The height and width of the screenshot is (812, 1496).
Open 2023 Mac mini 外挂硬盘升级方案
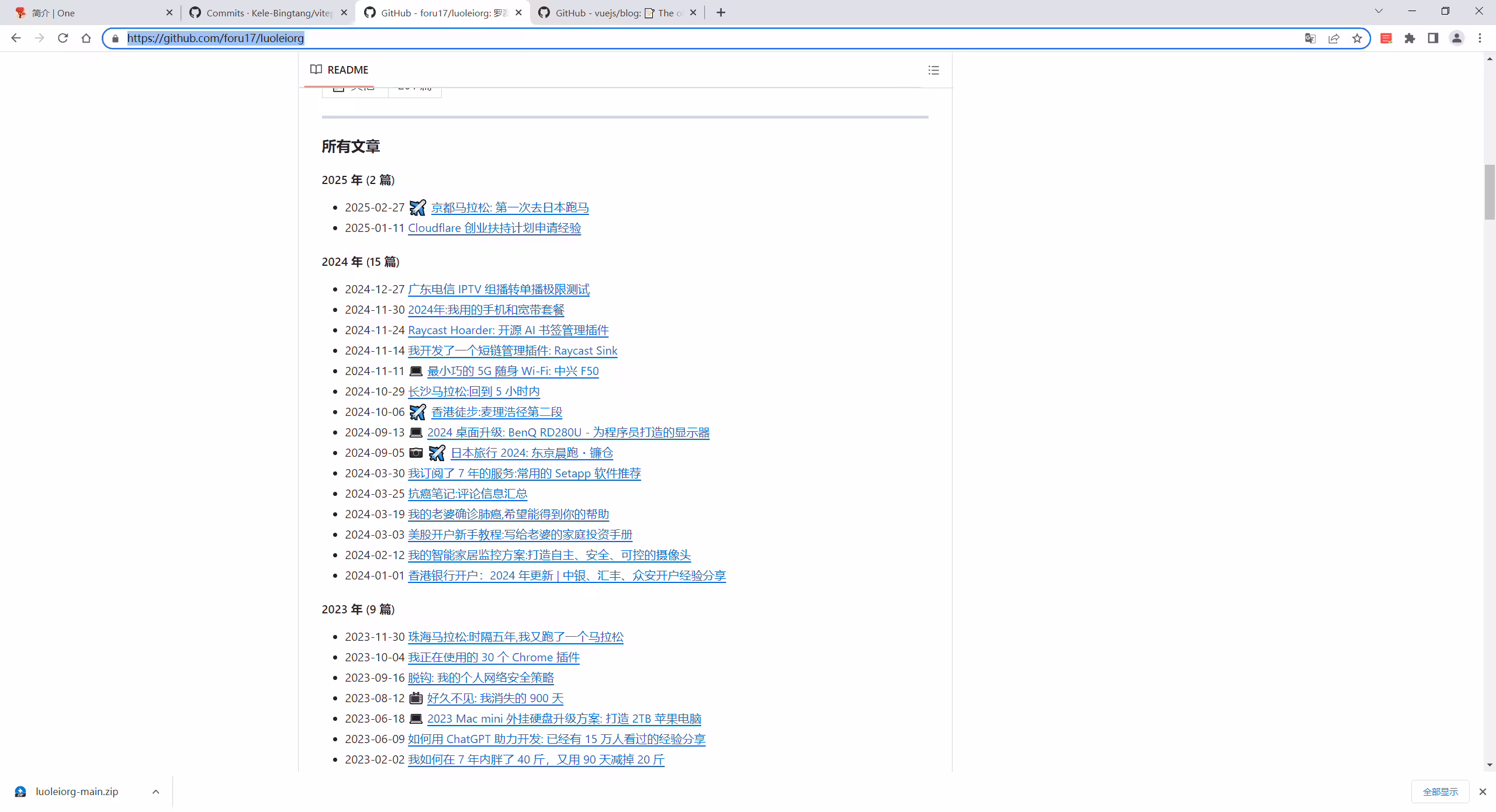pos(564,719)
